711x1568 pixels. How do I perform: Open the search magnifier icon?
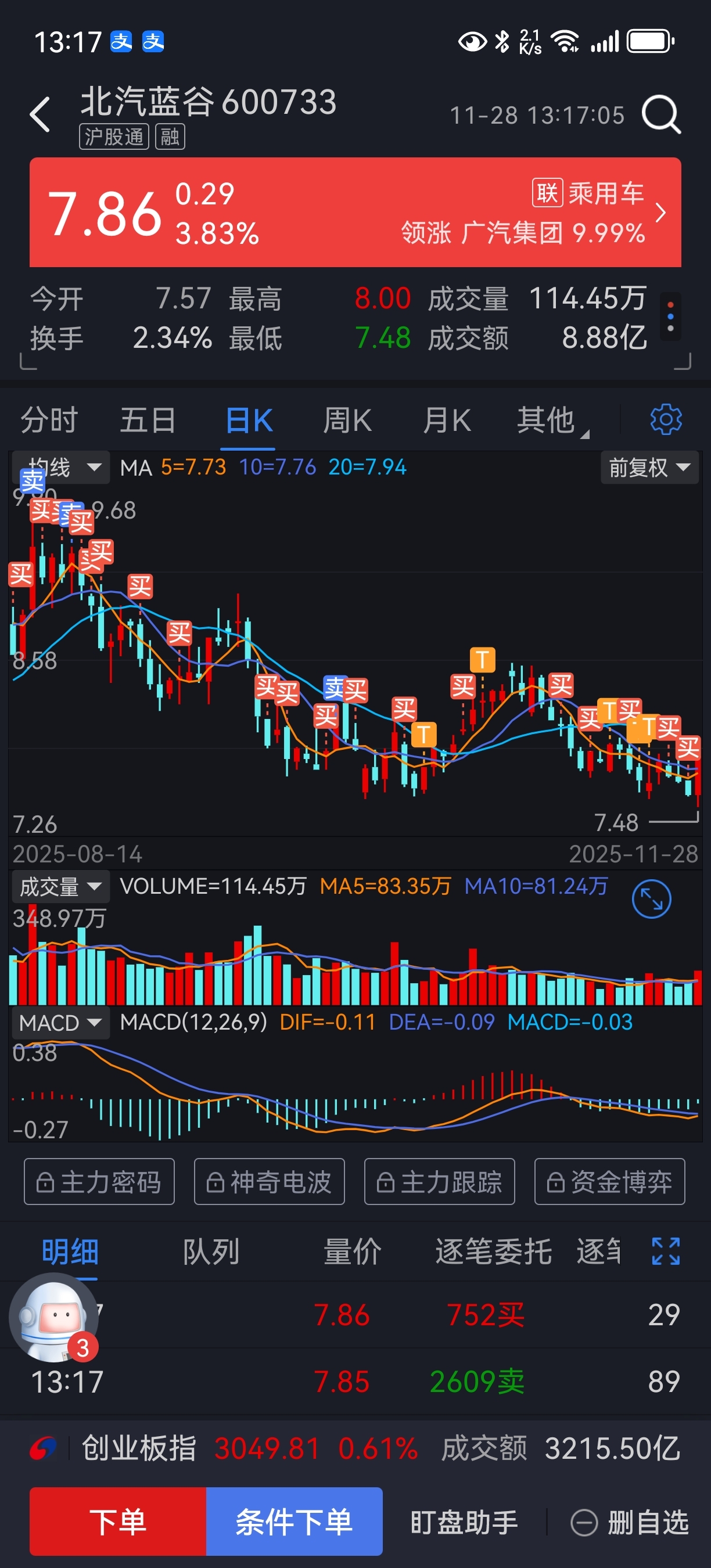(x=661, y=114)
